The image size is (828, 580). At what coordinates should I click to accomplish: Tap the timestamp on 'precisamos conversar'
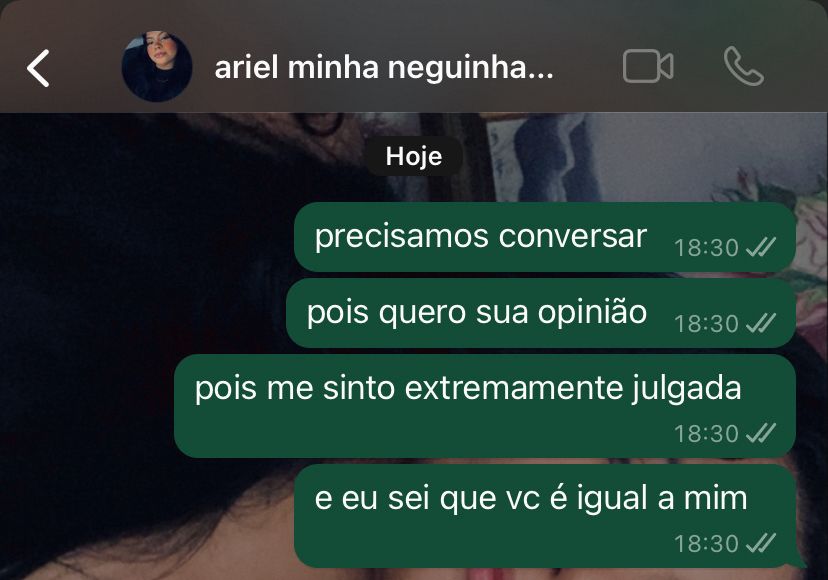pos(706,248)
